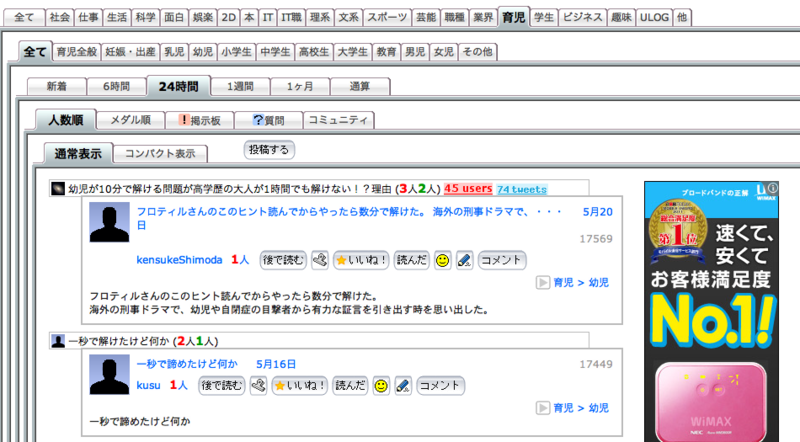Open the 他 category tab
Image resolution: width=800 pixels, height=442 pixels.
coord(682,17)
